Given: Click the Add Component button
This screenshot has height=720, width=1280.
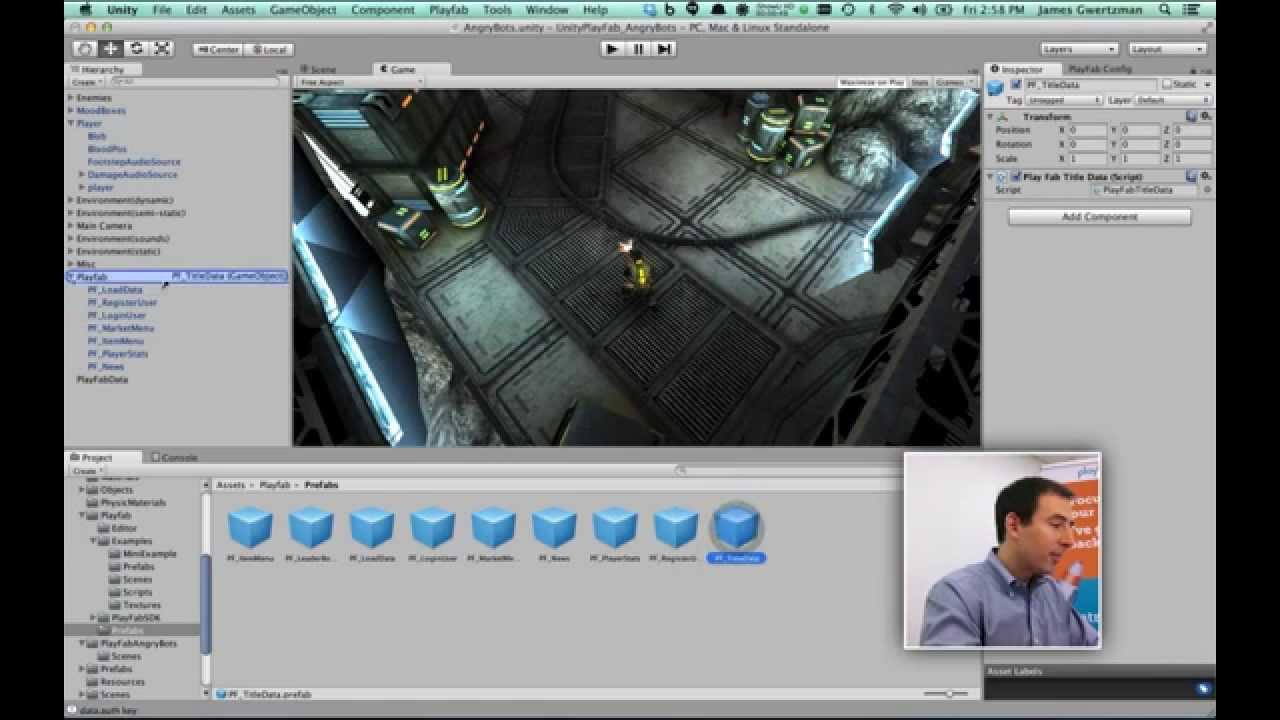Looking at the screenshot, I should tap(1099, 216).
